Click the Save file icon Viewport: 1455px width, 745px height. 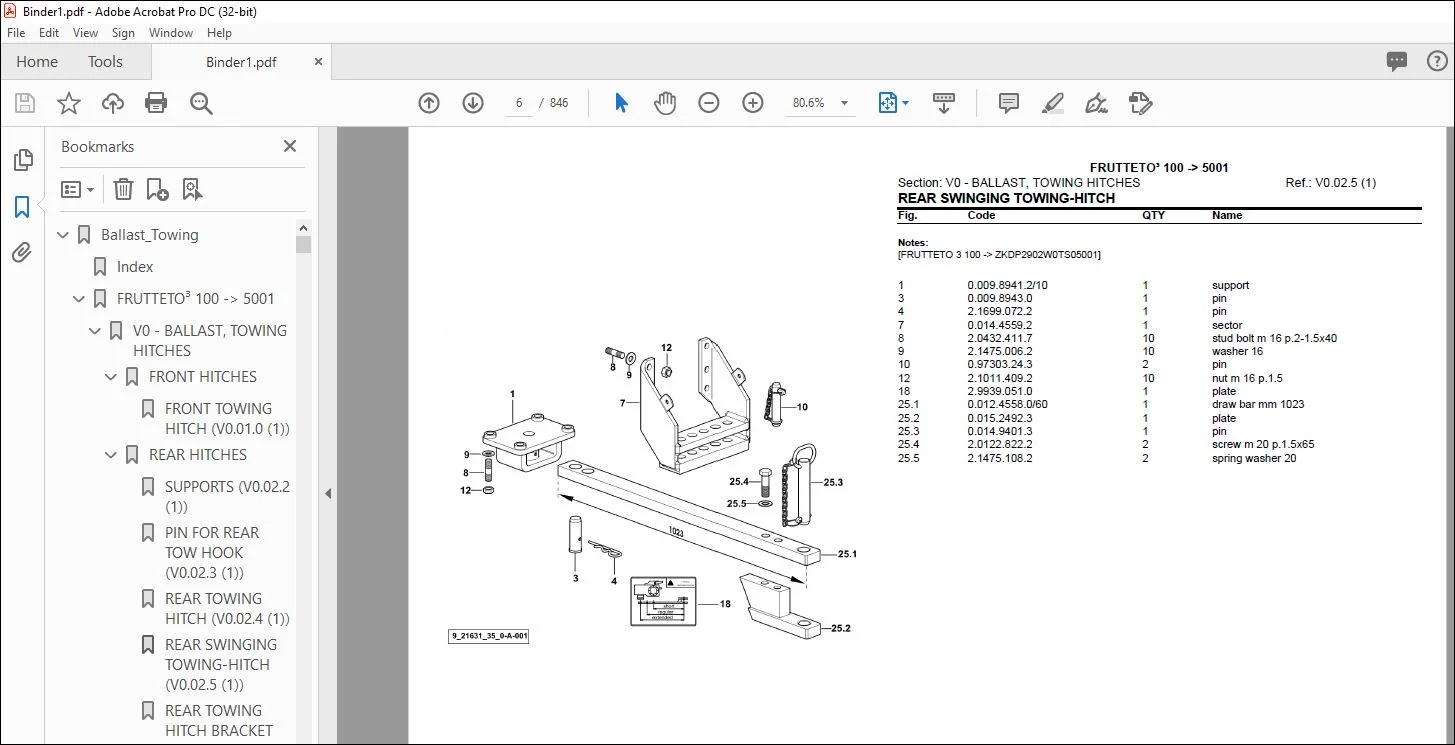tap(25, 103)
